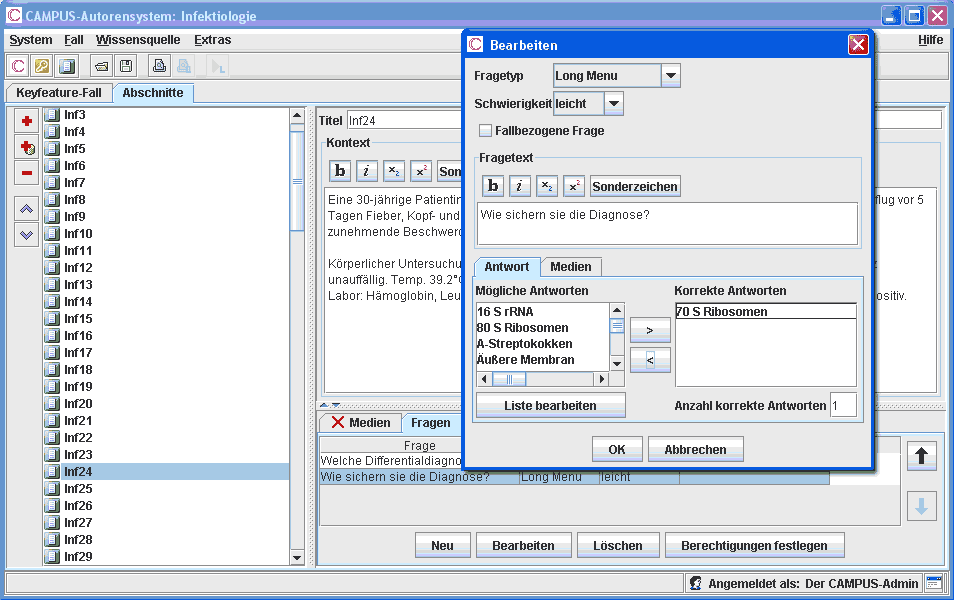
Task: Expand the Schwierigkeit dropdown
Action: coord(614,103)
